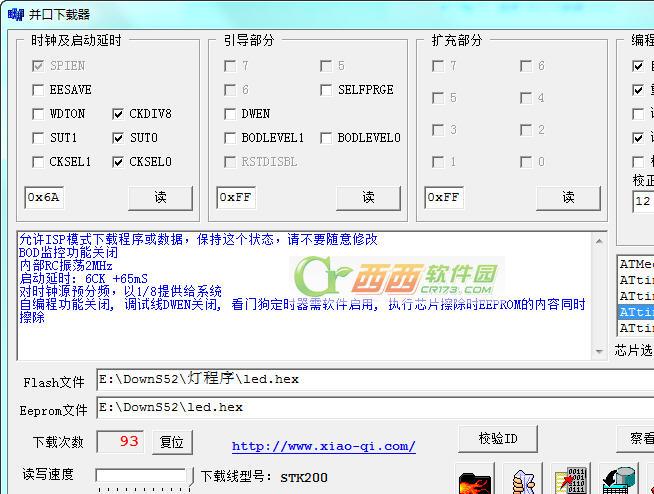Image resolution: width=654 pixels, height=494 pixels.
Task: Toggle the SELFPRGE checkbox
Action: click(326, 90)
